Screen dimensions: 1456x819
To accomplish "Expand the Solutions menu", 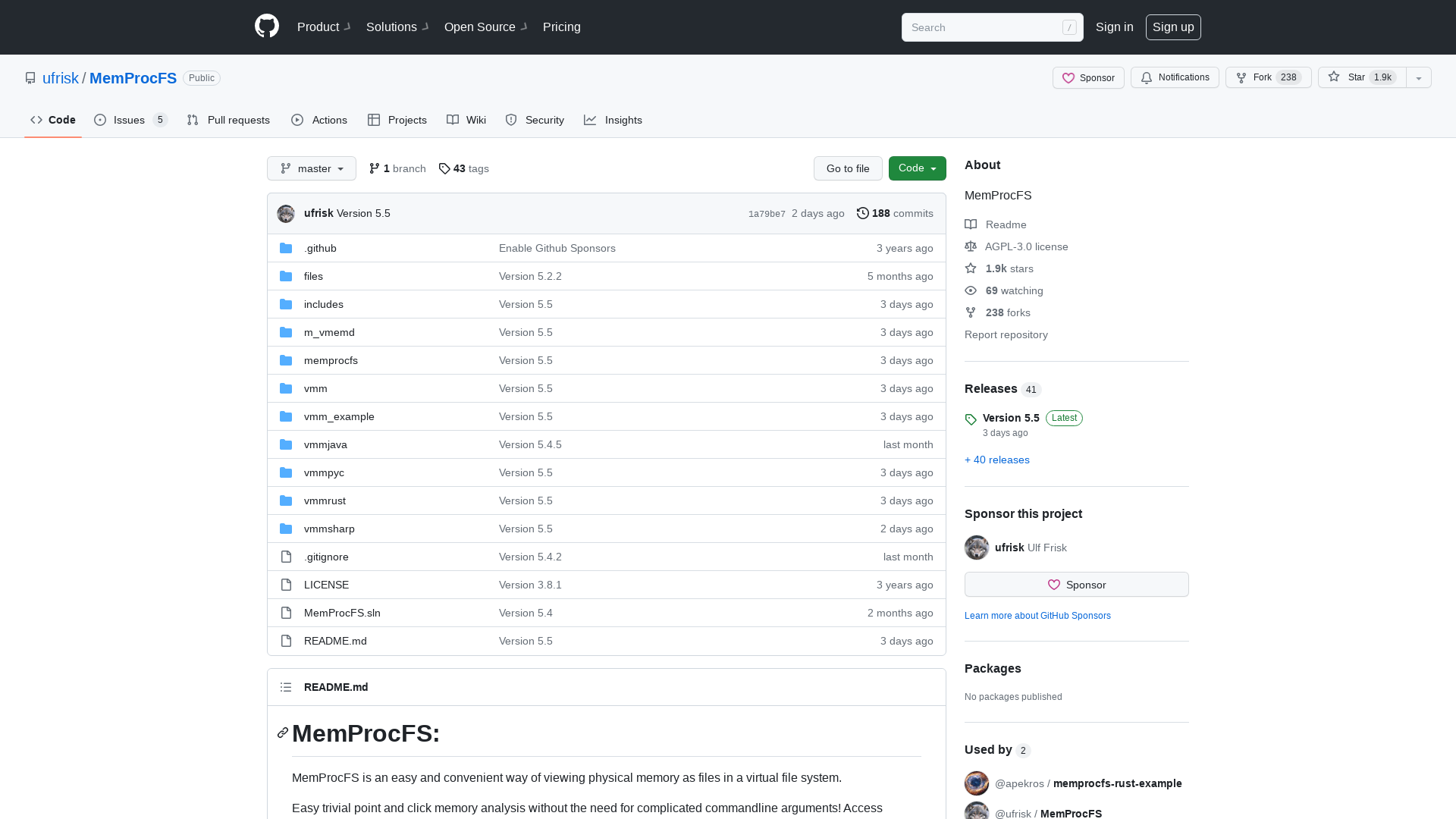I will click(397, 27).
